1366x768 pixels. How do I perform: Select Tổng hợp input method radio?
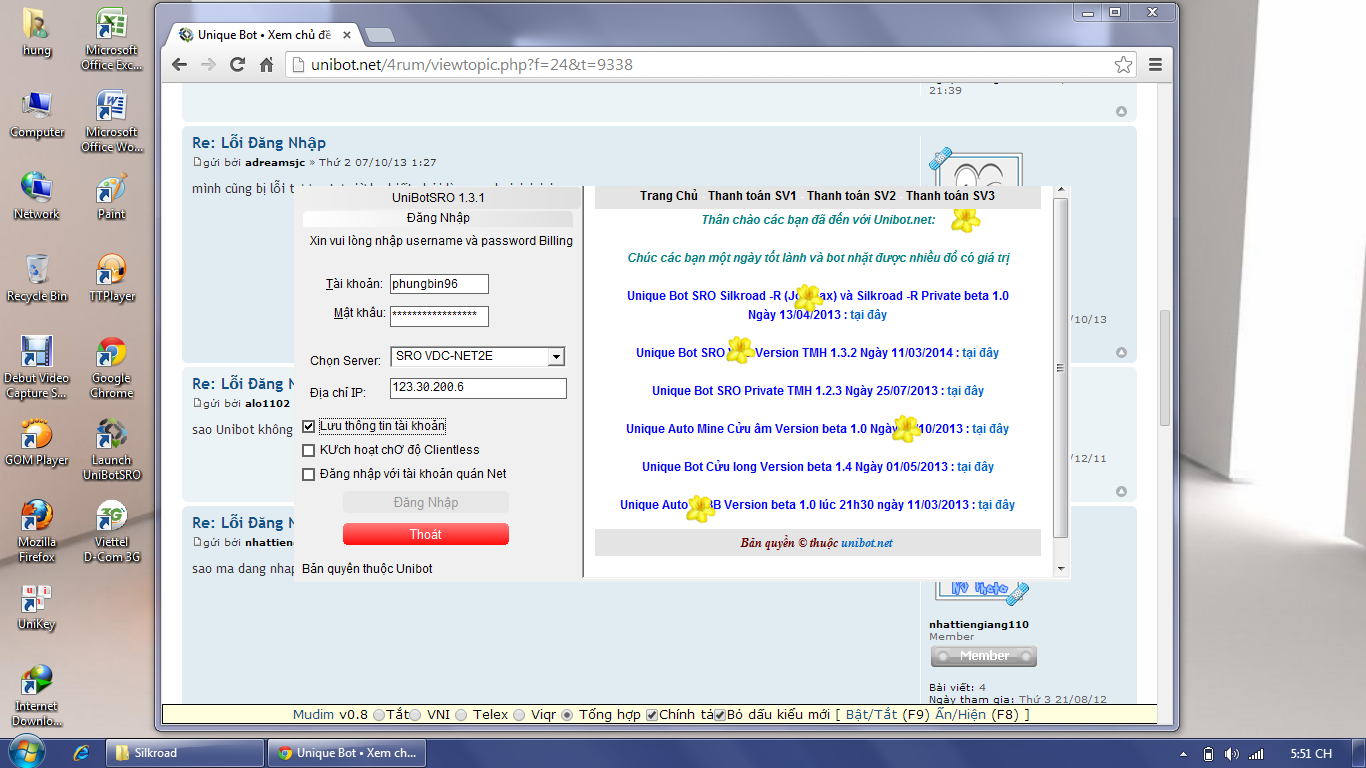coord(567,715)
